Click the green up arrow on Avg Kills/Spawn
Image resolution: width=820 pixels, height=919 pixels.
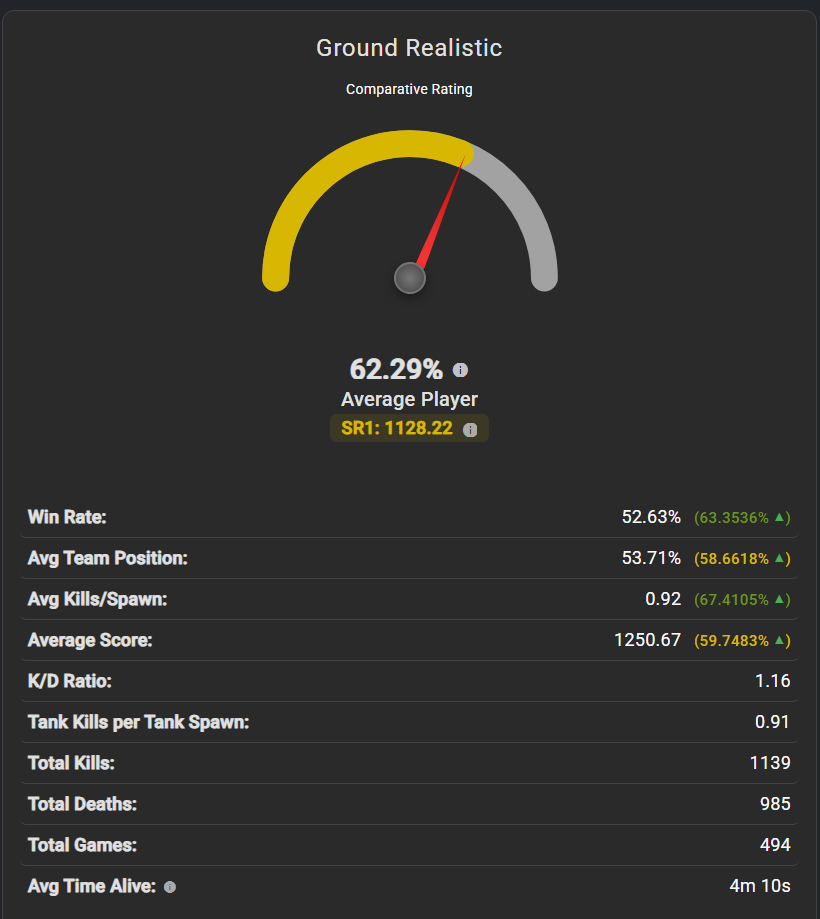(x=782, y=599)
